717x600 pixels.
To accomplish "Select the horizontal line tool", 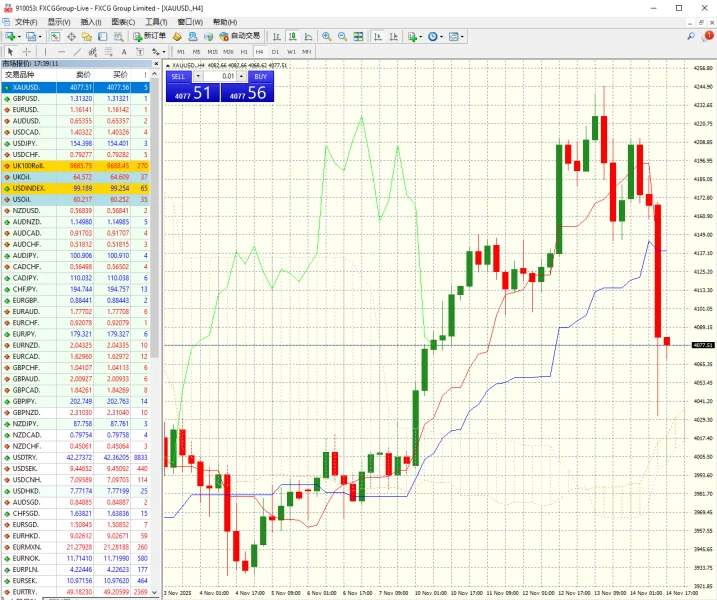I will (61, 52).
